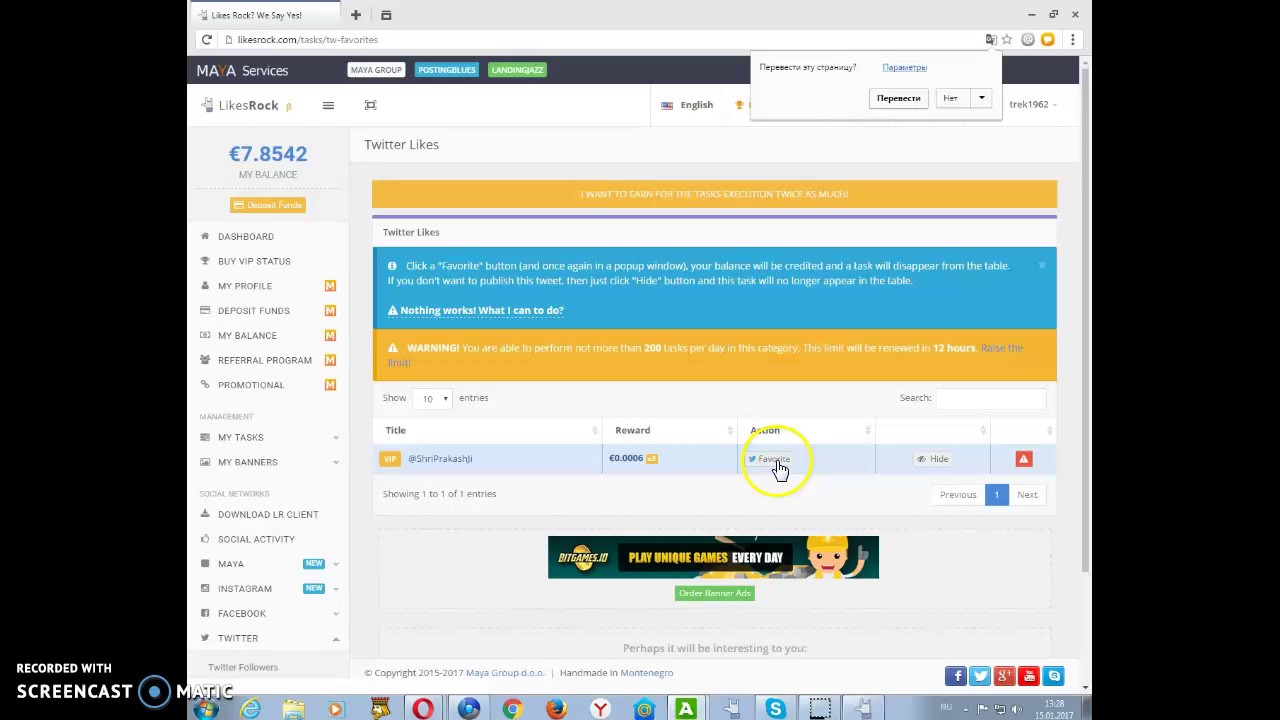
Task: Open Internet Explorer from the taskbar
Action: (x=249, y=709)
